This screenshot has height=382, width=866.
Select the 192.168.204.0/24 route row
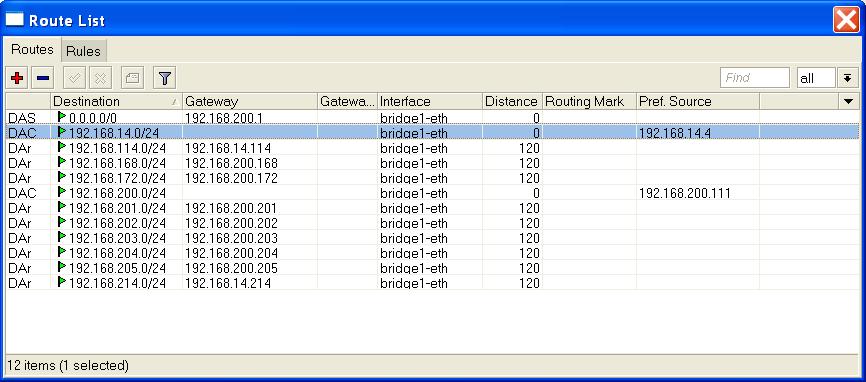(x=432, y=253)
